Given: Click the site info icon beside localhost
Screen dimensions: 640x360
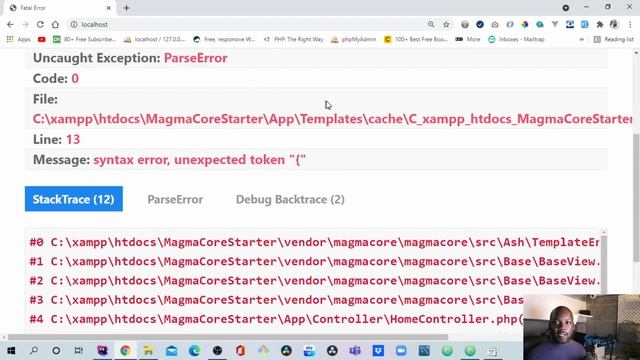Looking at the screenshot, I should click(74, 24).
